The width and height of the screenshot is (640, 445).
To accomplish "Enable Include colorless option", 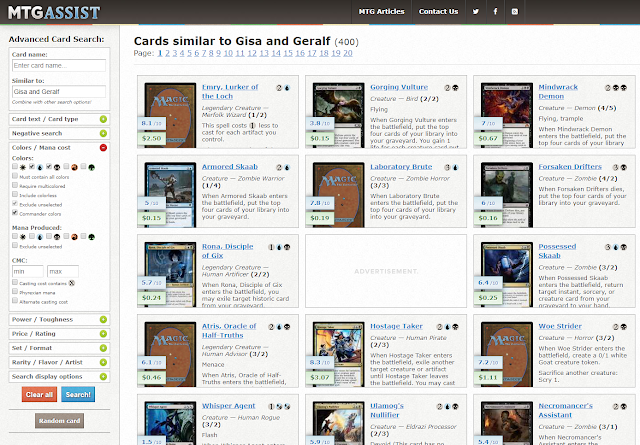I will [15, 194].
